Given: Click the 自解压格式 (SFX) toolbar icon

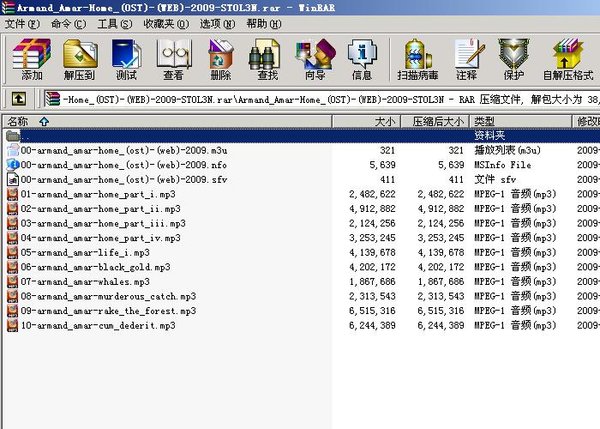Looking at the screenshot, I should (568, 59).
